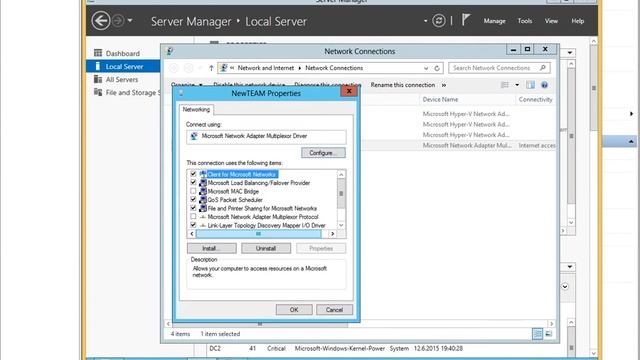Open notifications flag in Server Manager
The height and width of the screenshot is (360, 640).
coord(466,20)
